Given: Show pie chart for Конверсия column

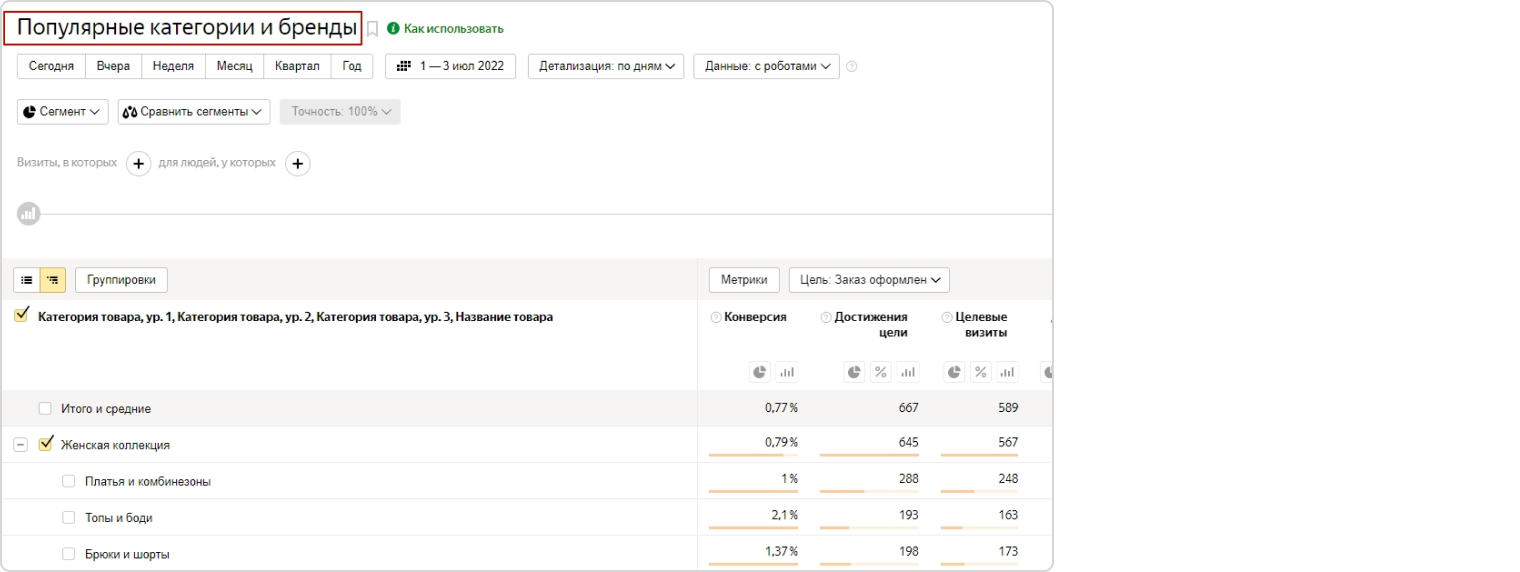Looking at the screenshot, I should click(760, 372).
